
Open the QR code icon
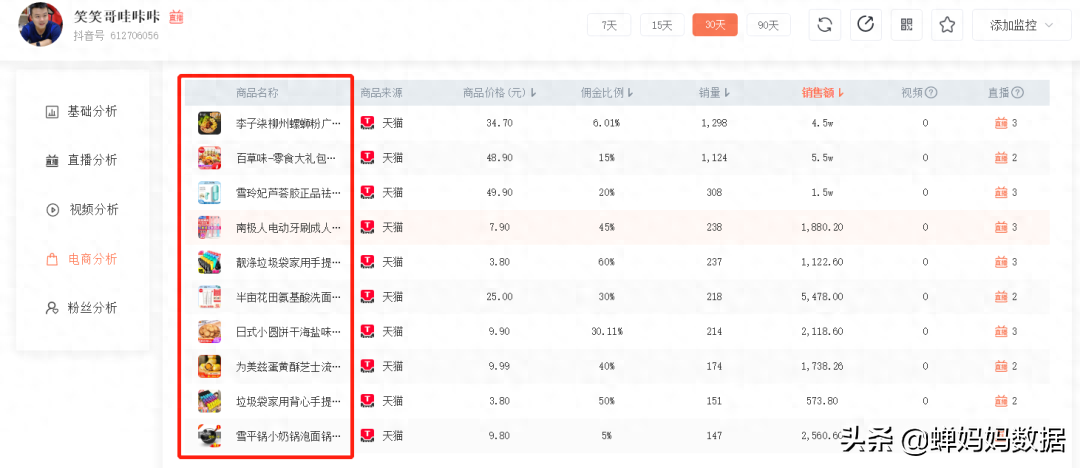coord(906,25)
